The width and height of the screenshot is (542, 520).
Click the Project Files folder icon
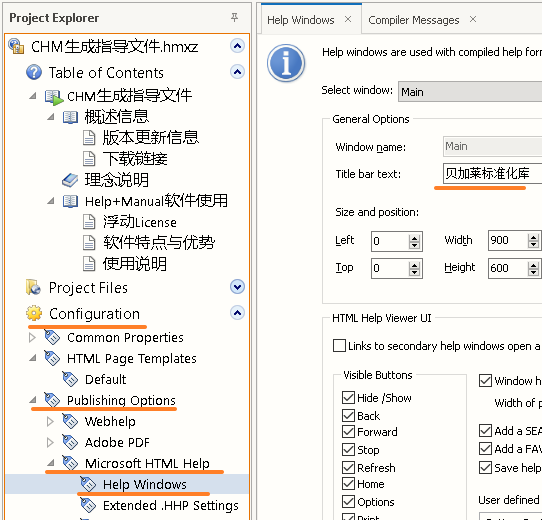pyautogui.click(x=33, y=287)
